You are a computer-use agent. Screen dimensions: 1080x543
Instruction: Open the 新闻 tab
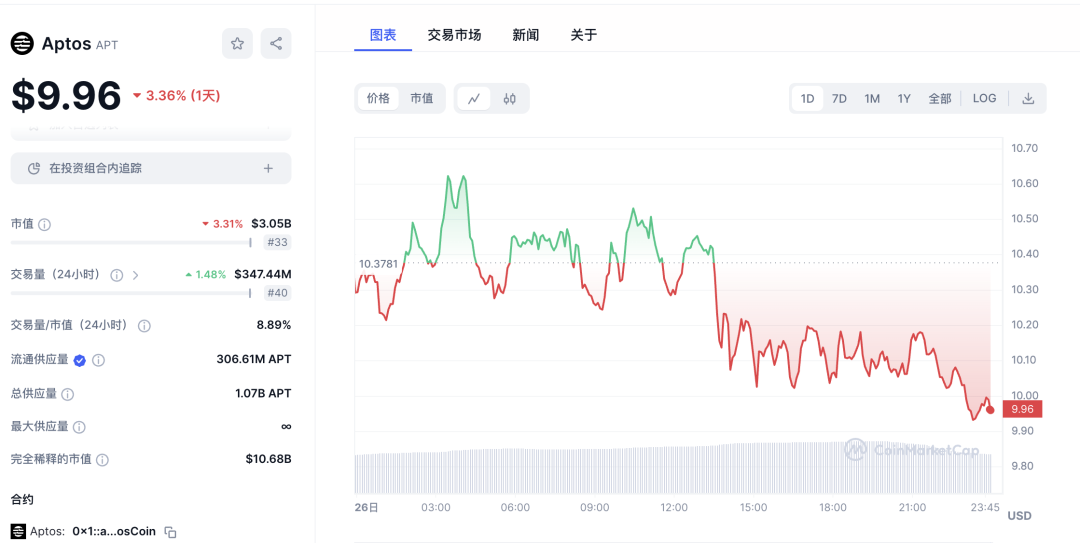click(x=526, y=35)
